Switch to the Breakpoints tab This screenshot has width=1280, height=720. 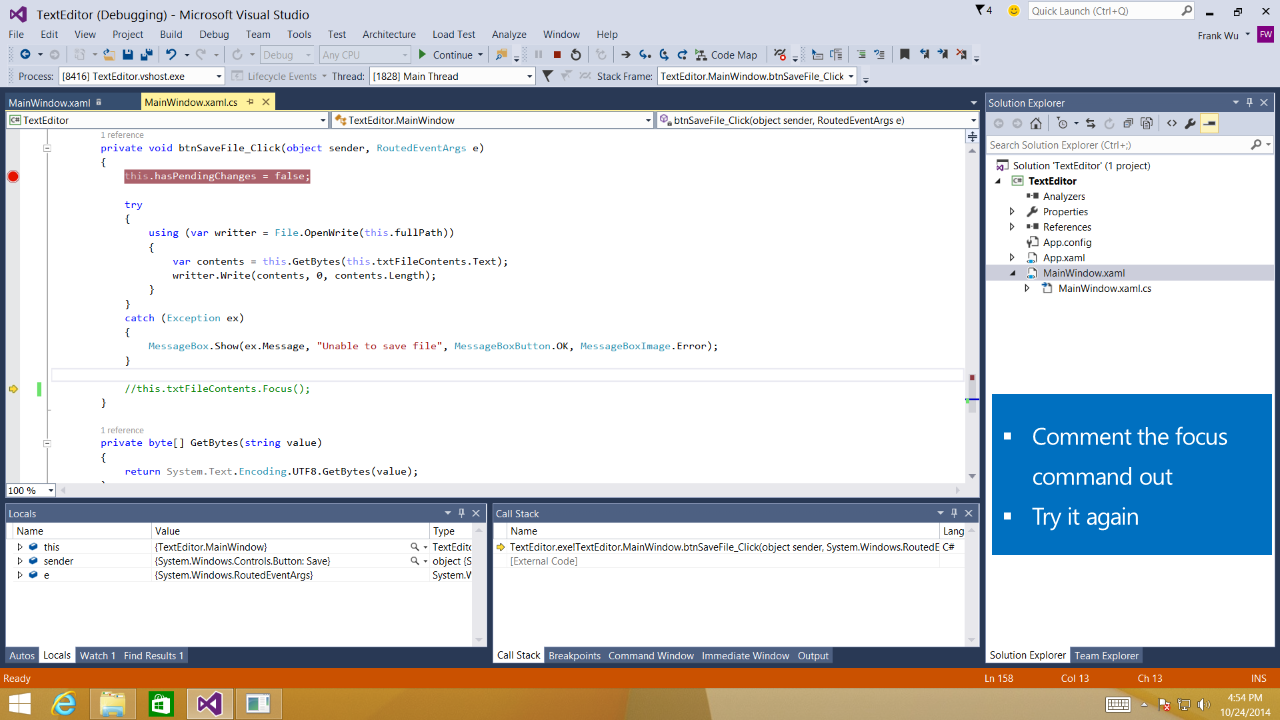(574, 656)
